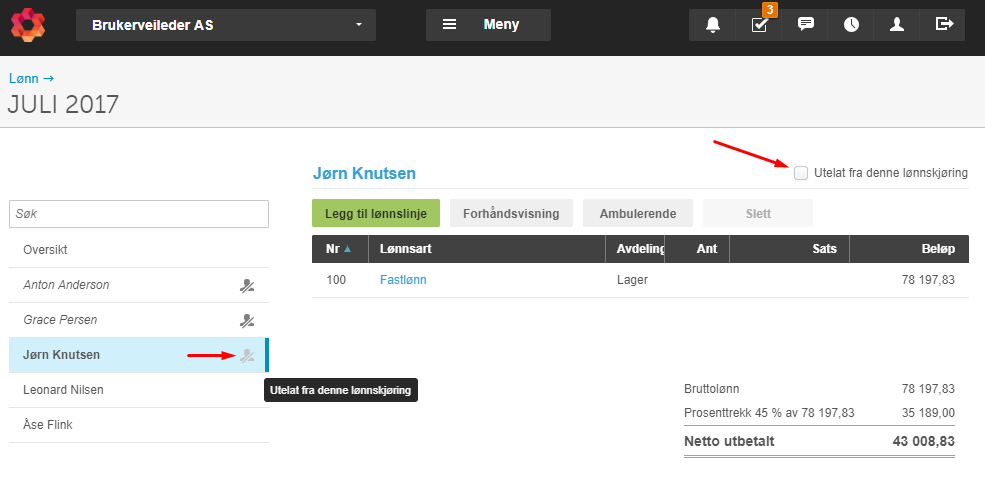The image size is (985, 478).
Task: Open the chat messages icon
Action: coord(805,25)
